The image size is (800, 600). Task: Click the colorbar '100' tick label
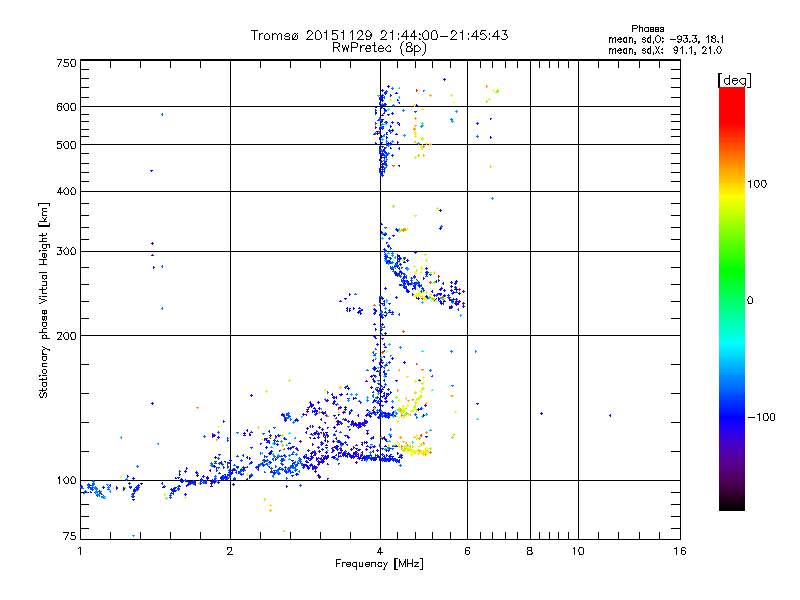tap(757, 184)
